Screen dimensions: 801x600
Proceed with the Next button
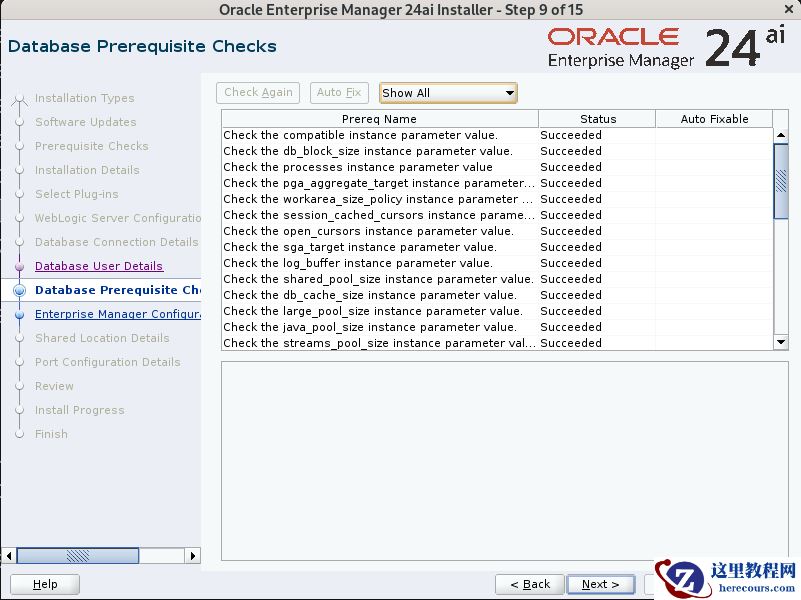pyautogui.click(x=600, y=584)
